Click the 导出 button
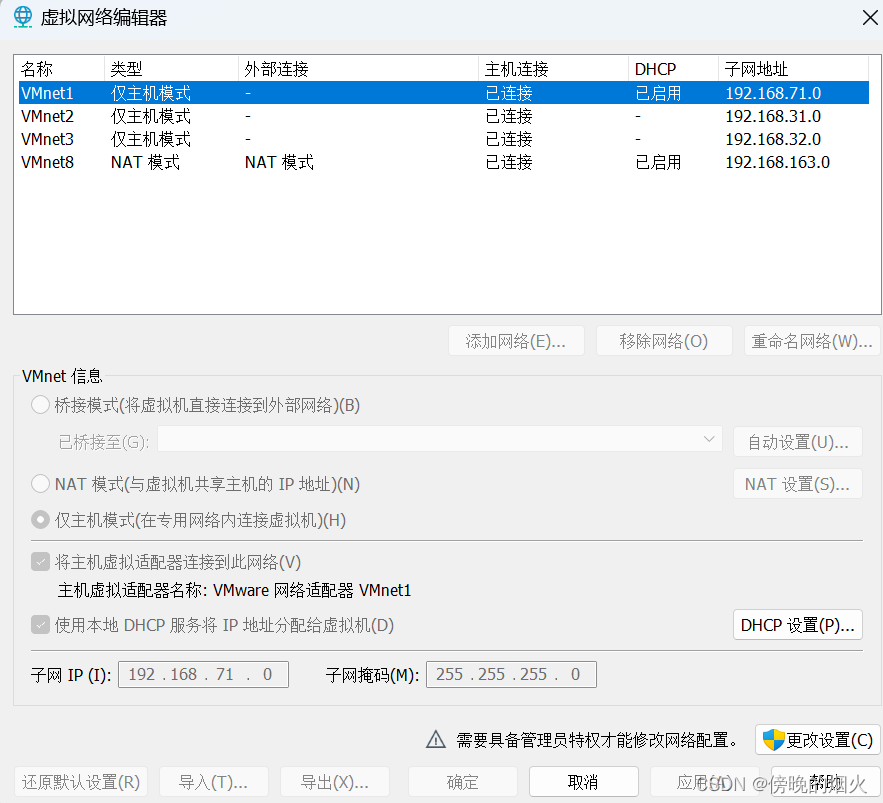Screen dimensions: 883x803 pyautogui.click(x=334, y=781)
